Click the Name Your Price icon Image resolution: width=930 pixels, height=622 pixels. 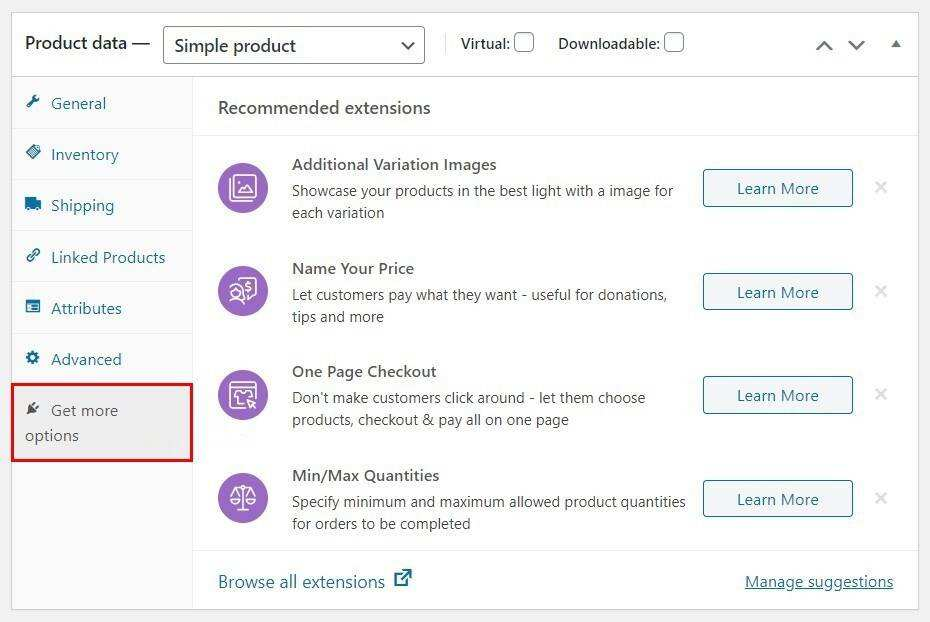tap(242, 291)
